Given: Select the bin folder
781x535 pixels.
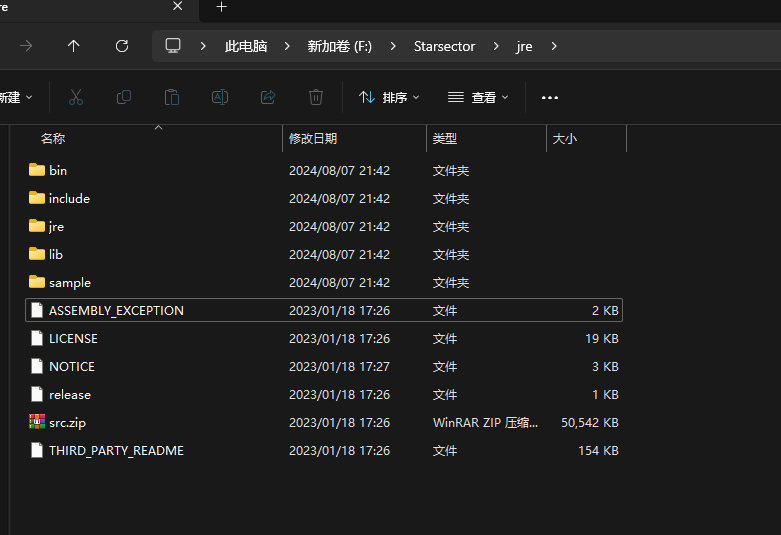Looking at the screenshot, I should click(x=58, y=170).
